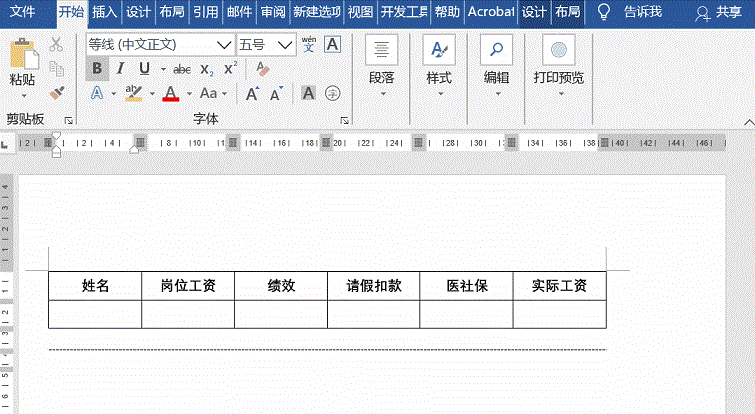Expand text effects arrow
Image resolution: width=755 pixels, height=414 pixels.
click(x=114, y=93)
